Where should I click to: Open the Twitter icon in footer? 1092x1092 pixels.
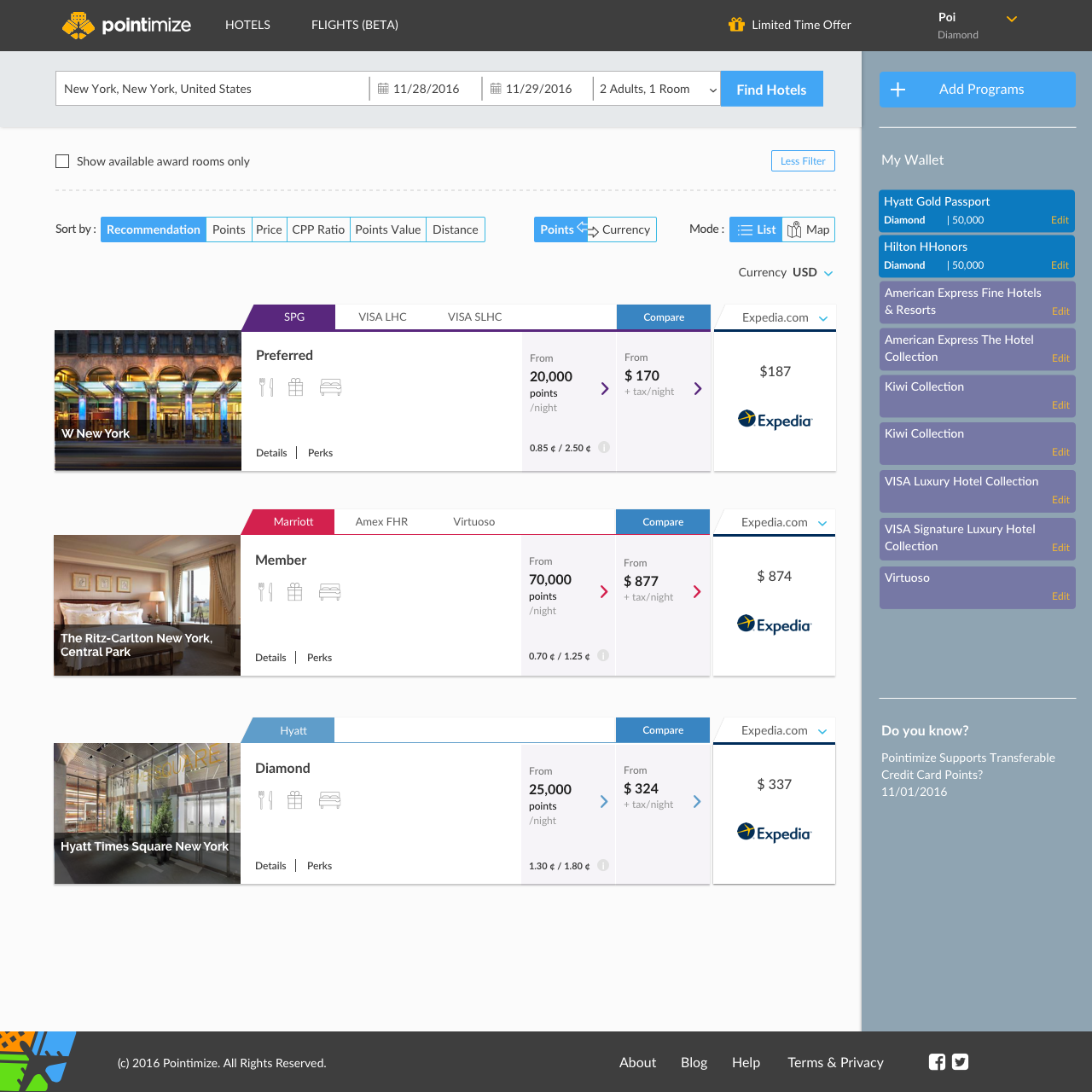961,1062
